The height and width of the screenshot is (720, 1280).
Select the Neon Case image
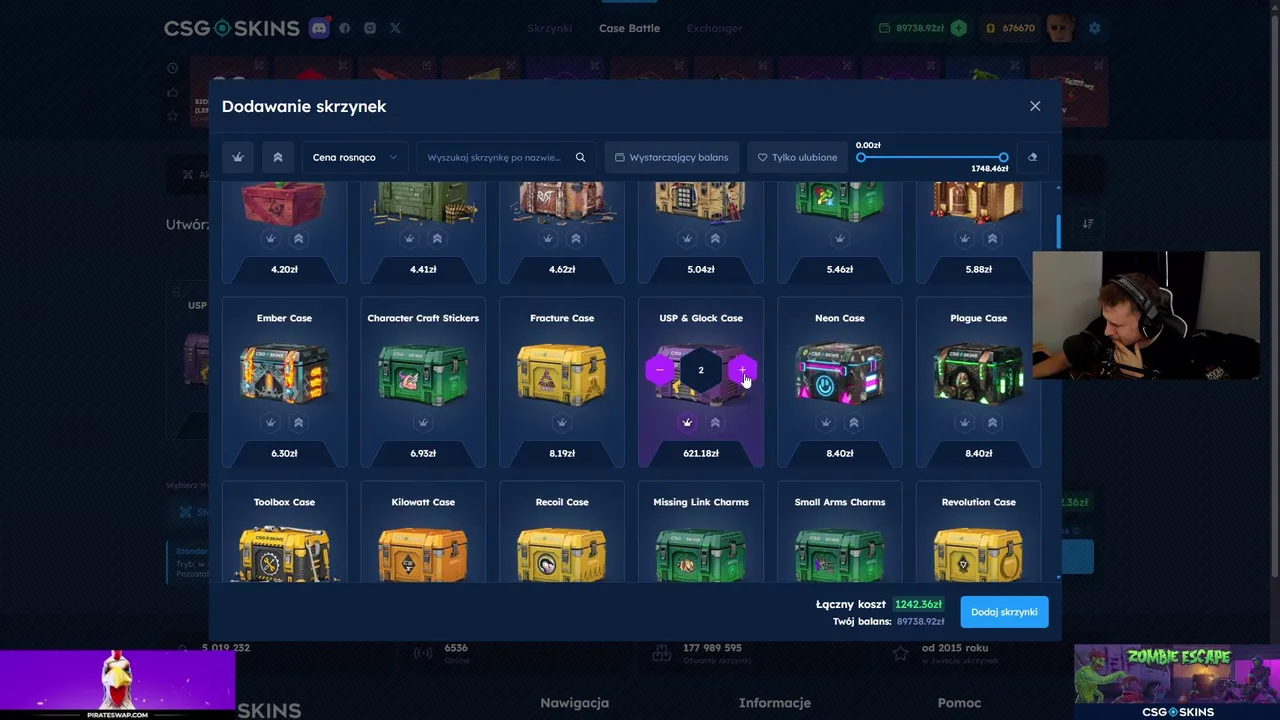click(840, 372)
